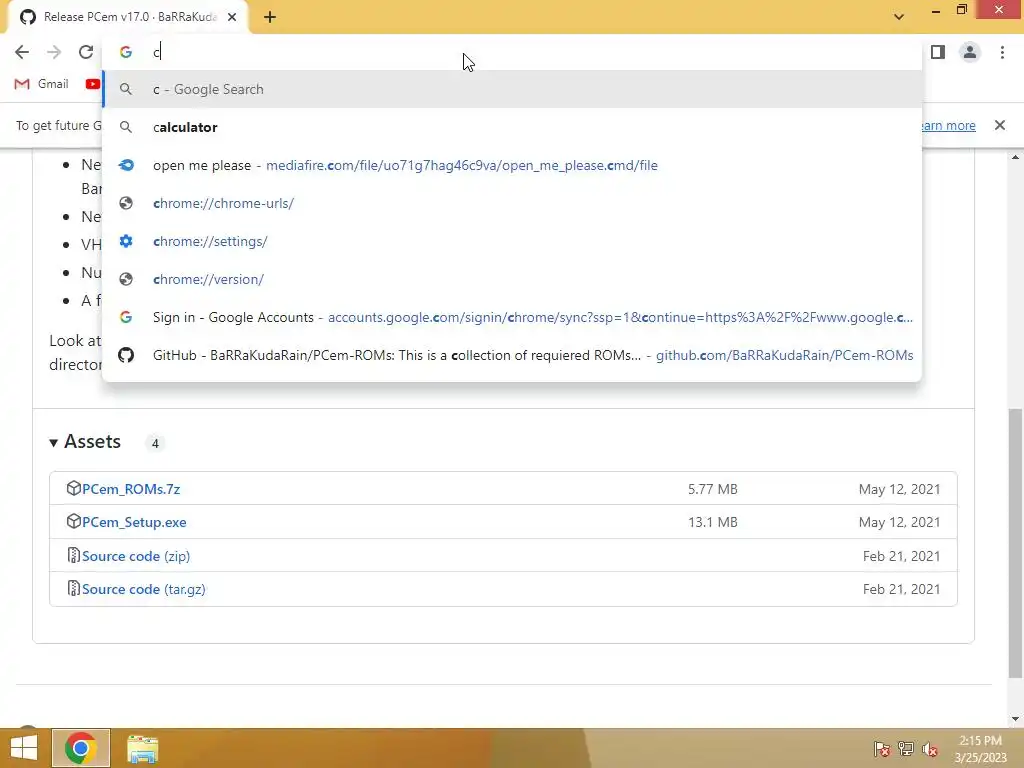Pick the chrome://settings/ suggestion
This screenshot has height=768, width=1024.
coord(512,241)
